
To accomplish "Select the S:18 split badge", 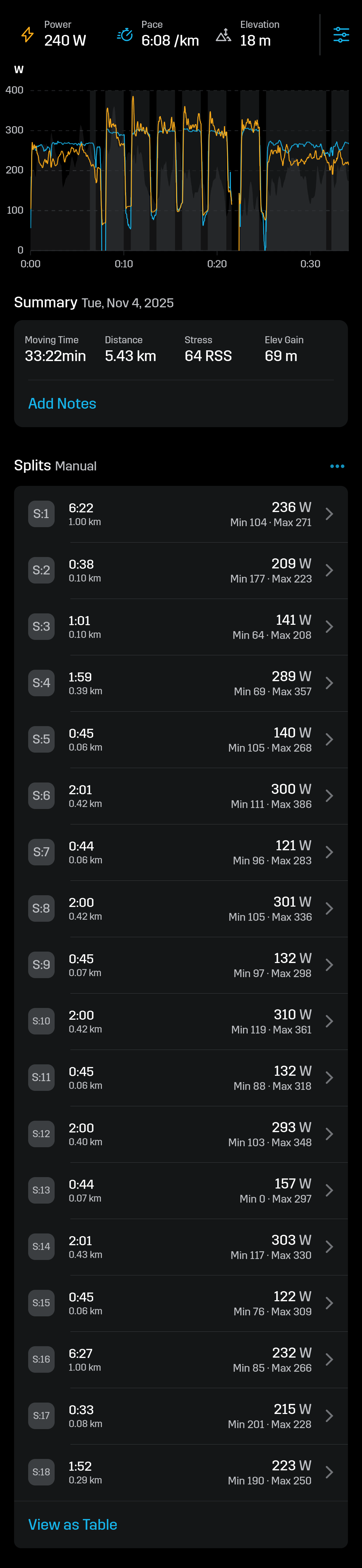I will click(41, 1472).
